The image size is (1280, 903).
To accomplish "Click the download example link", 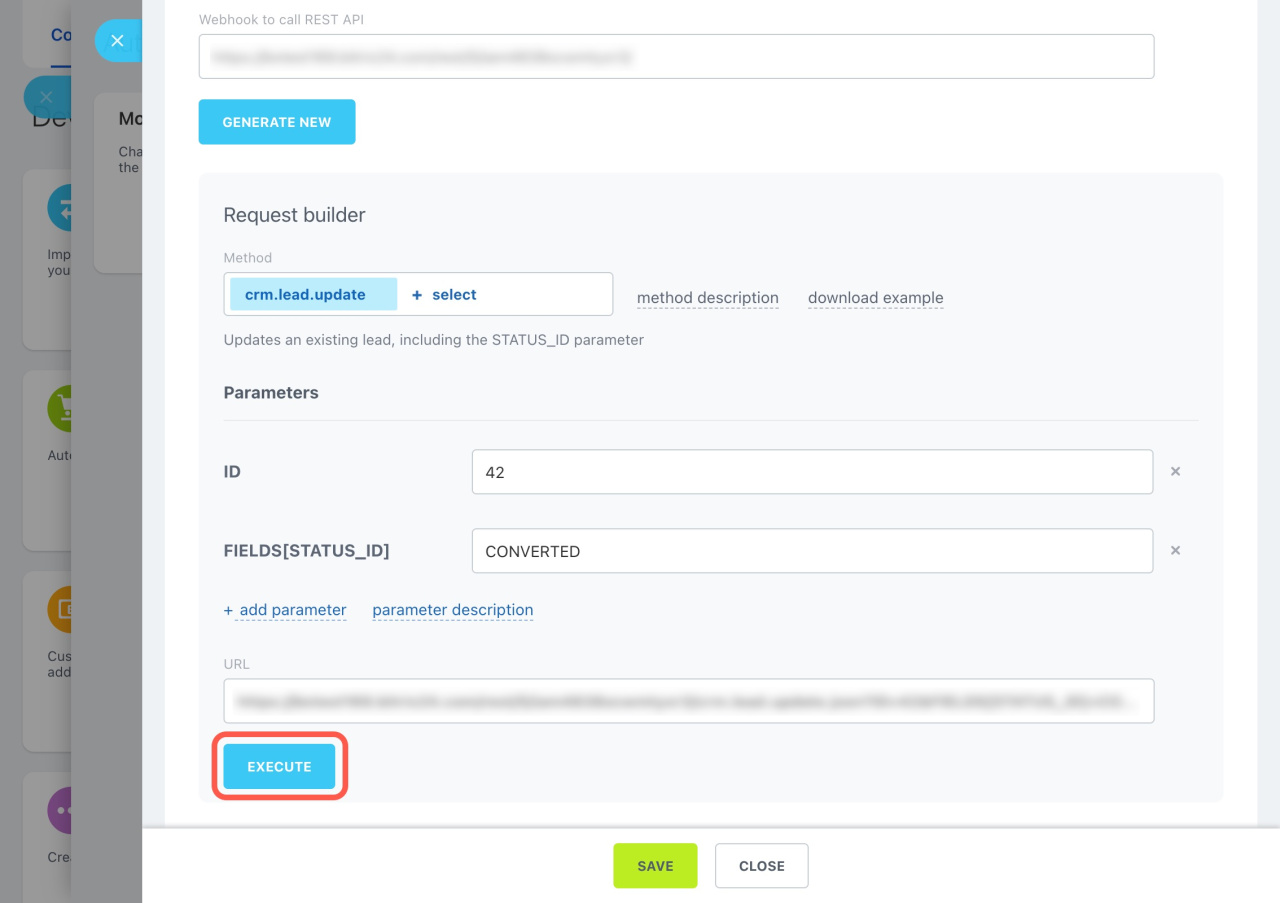I will [x=875, y=298].
